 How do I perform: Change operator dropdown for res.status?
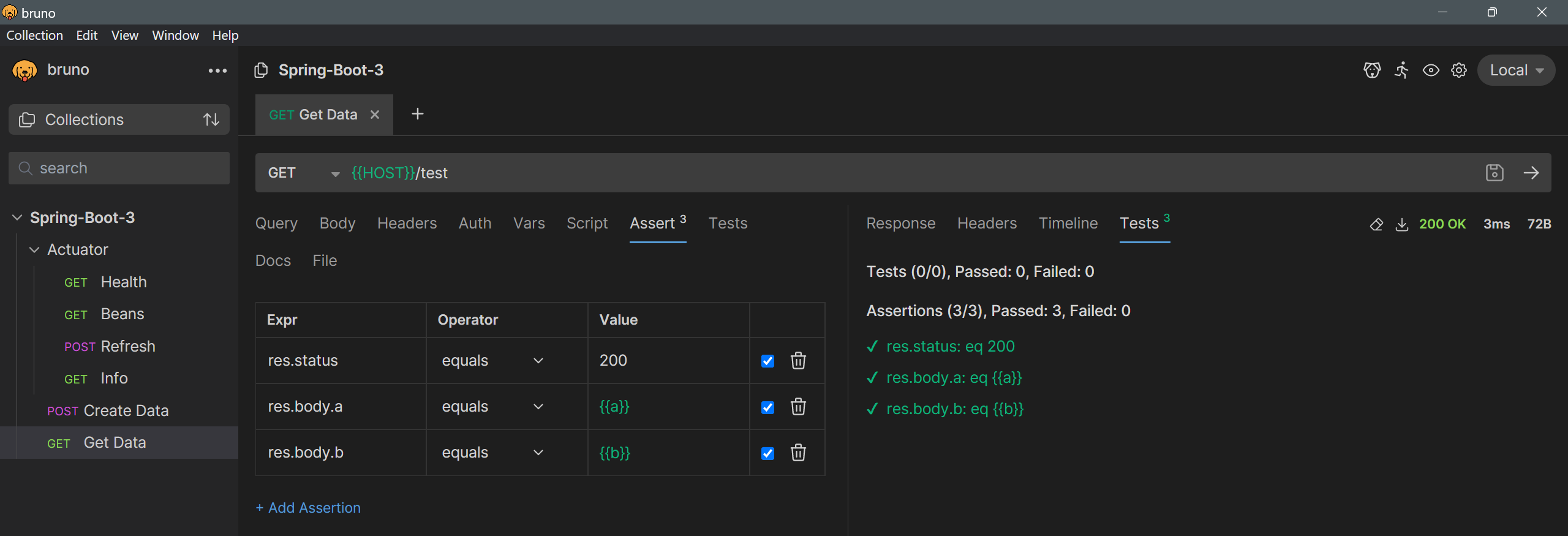(492, 360)
